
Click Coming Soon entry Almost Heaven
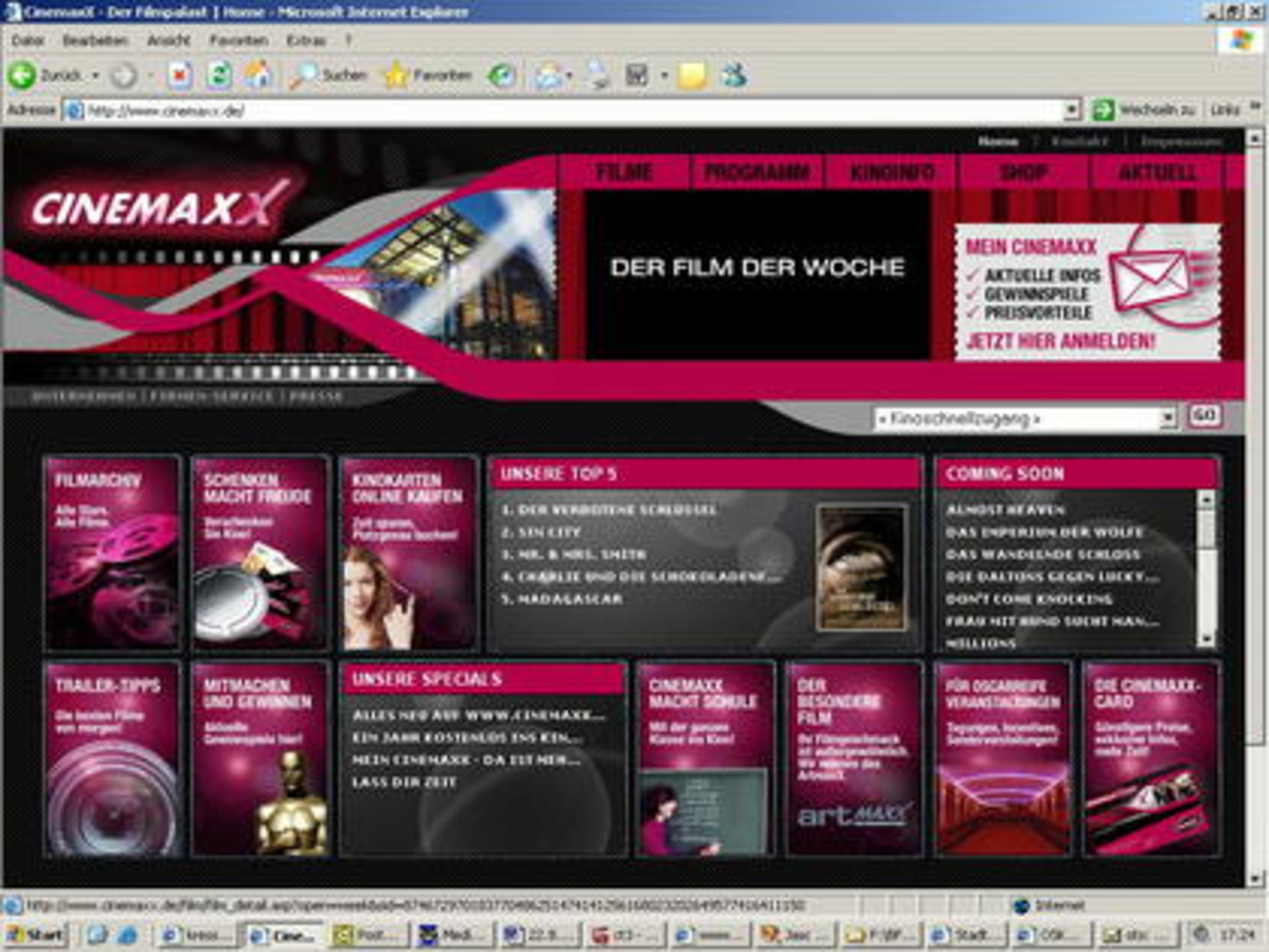coord(1005,509)
